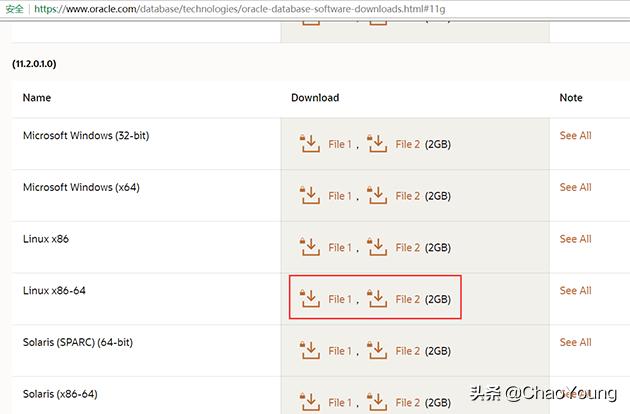Click the File 2 download icon for Linux x86-64
Image resolution: width=630 pixels, height=414 pixels.
377,299
